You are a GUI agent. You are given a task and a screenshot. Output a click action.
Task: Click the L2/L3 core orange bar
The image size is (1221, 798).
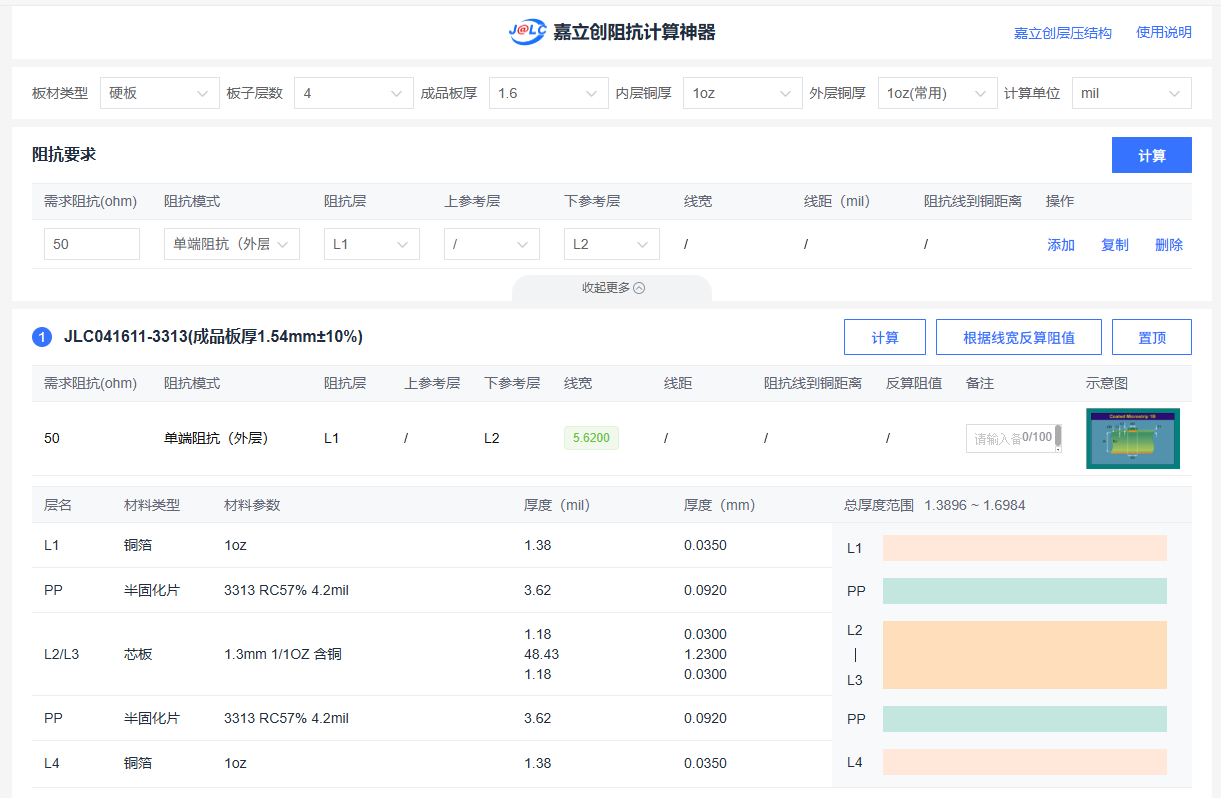(1025, 655)
